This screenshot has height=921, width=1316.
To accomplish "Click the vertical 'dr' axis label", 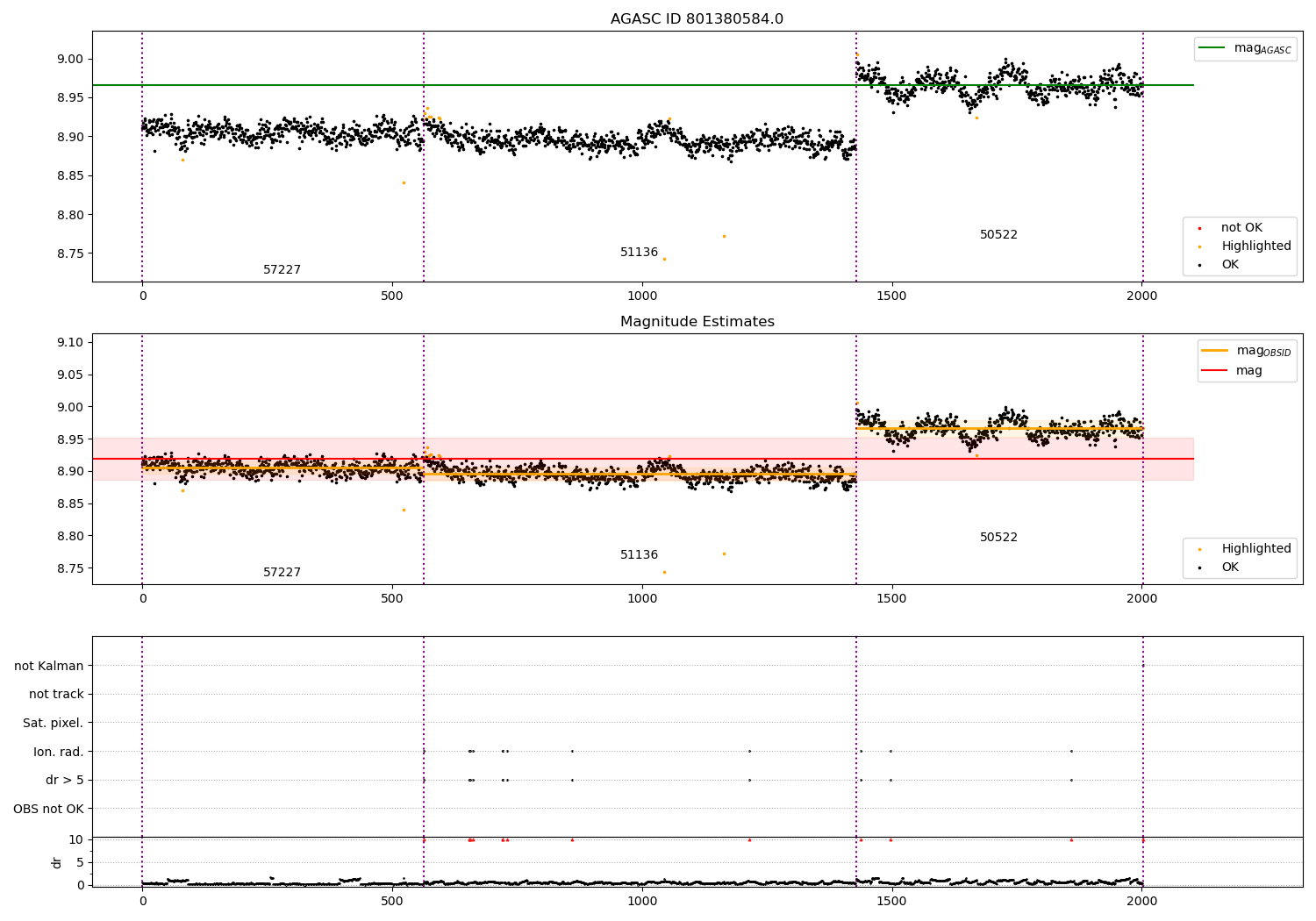I will coord(57,863).
